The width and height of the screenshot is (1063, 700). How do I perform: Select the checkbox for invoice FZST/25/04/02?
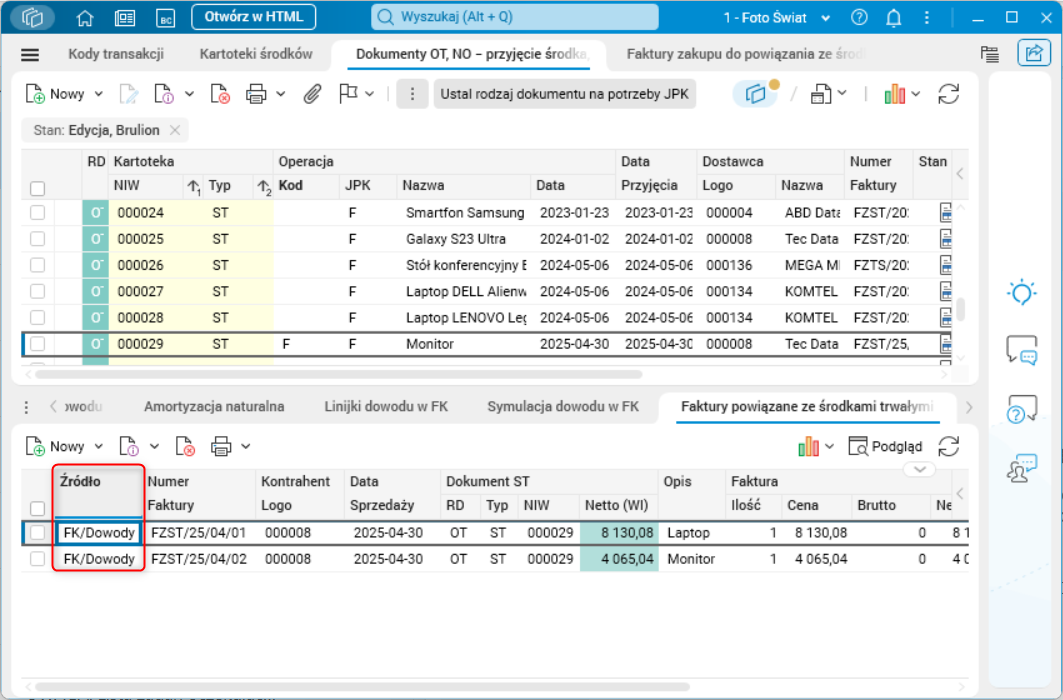[x=37, y=559]
